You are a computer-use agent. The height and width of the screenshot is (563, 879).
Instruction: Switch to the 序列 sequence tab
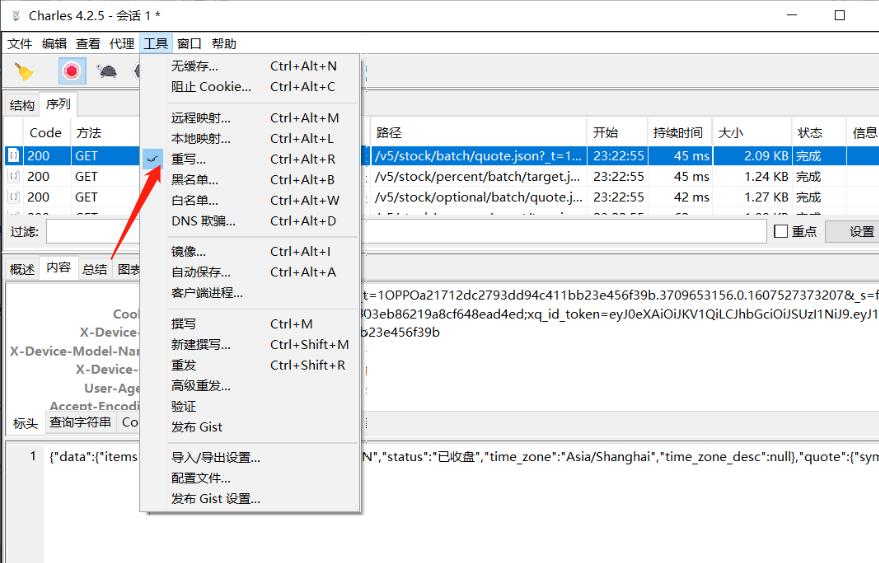[58, 104]
